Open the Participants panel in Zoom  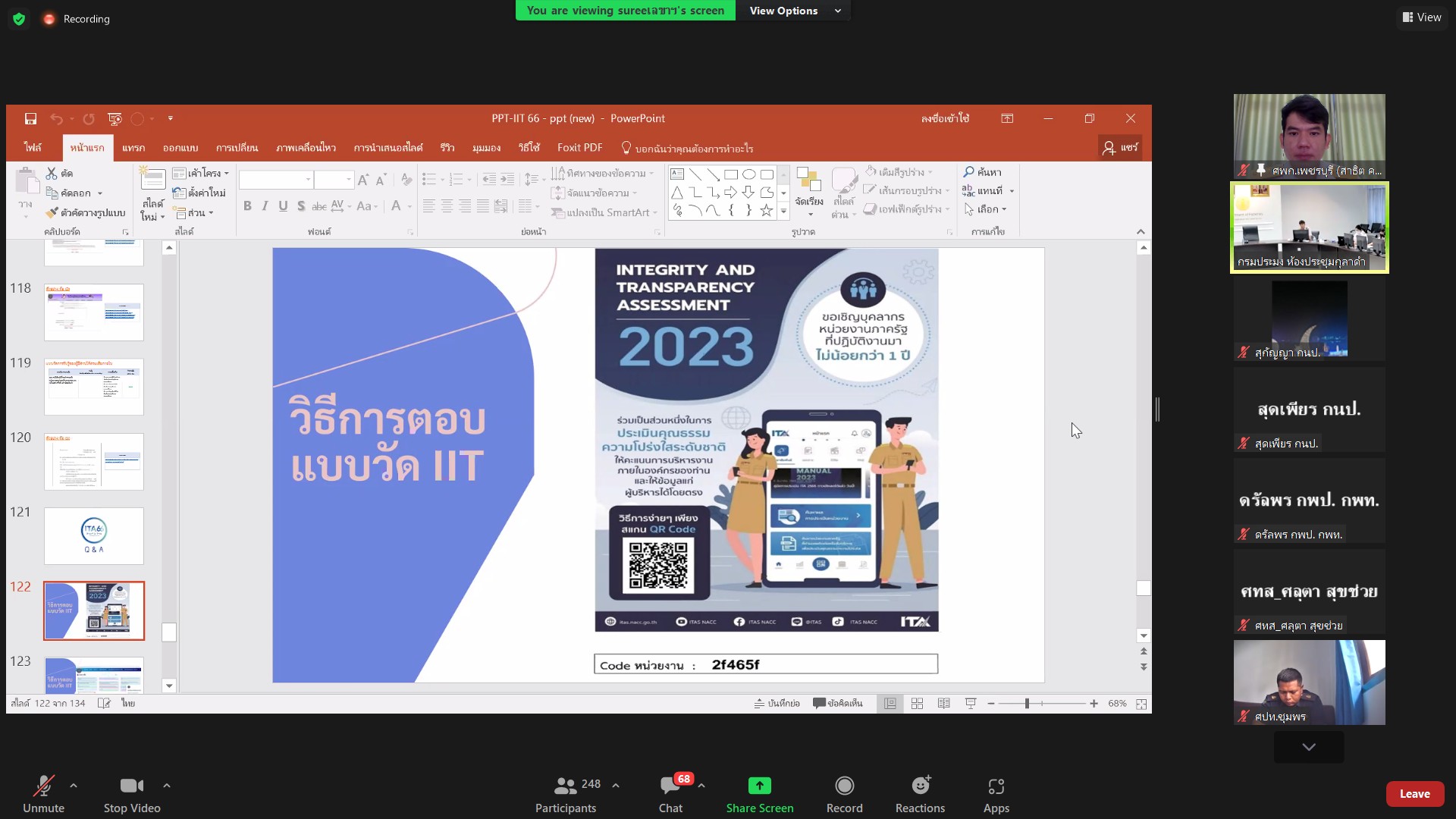[567, 793]
